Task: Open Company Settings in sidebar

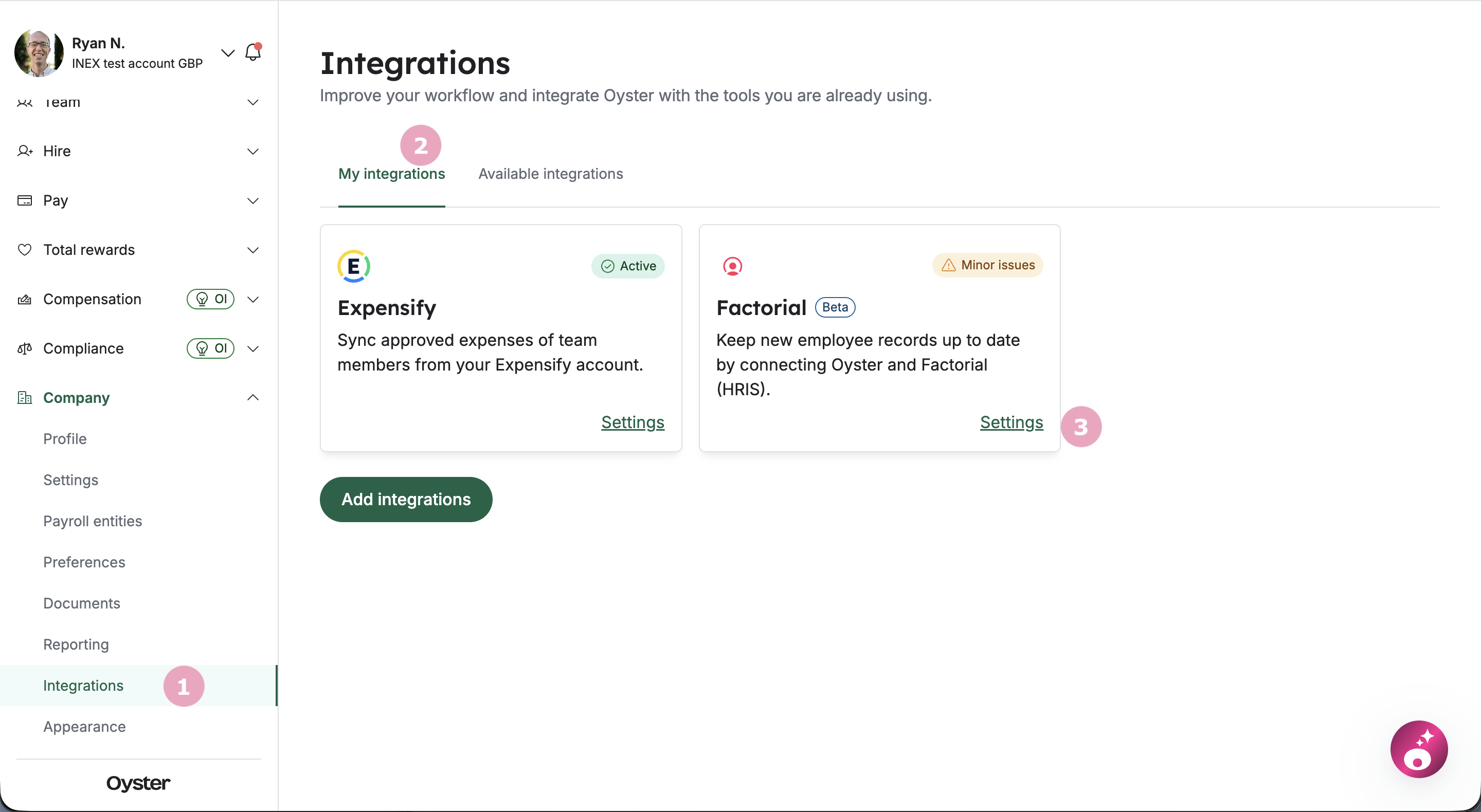Action: 71,480
